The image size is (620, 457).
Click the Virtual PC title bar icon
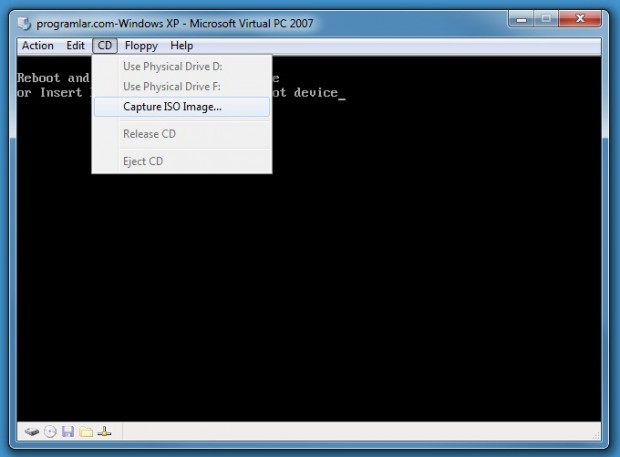click(24, 24)
